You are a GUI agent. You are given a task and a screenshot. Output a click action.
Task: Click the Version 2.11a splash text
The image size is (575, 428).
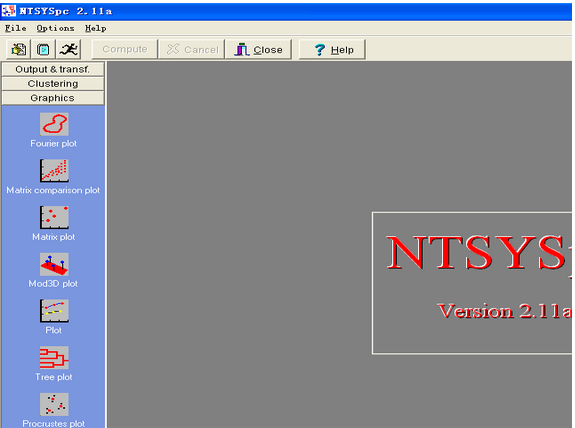click(505, 311)
